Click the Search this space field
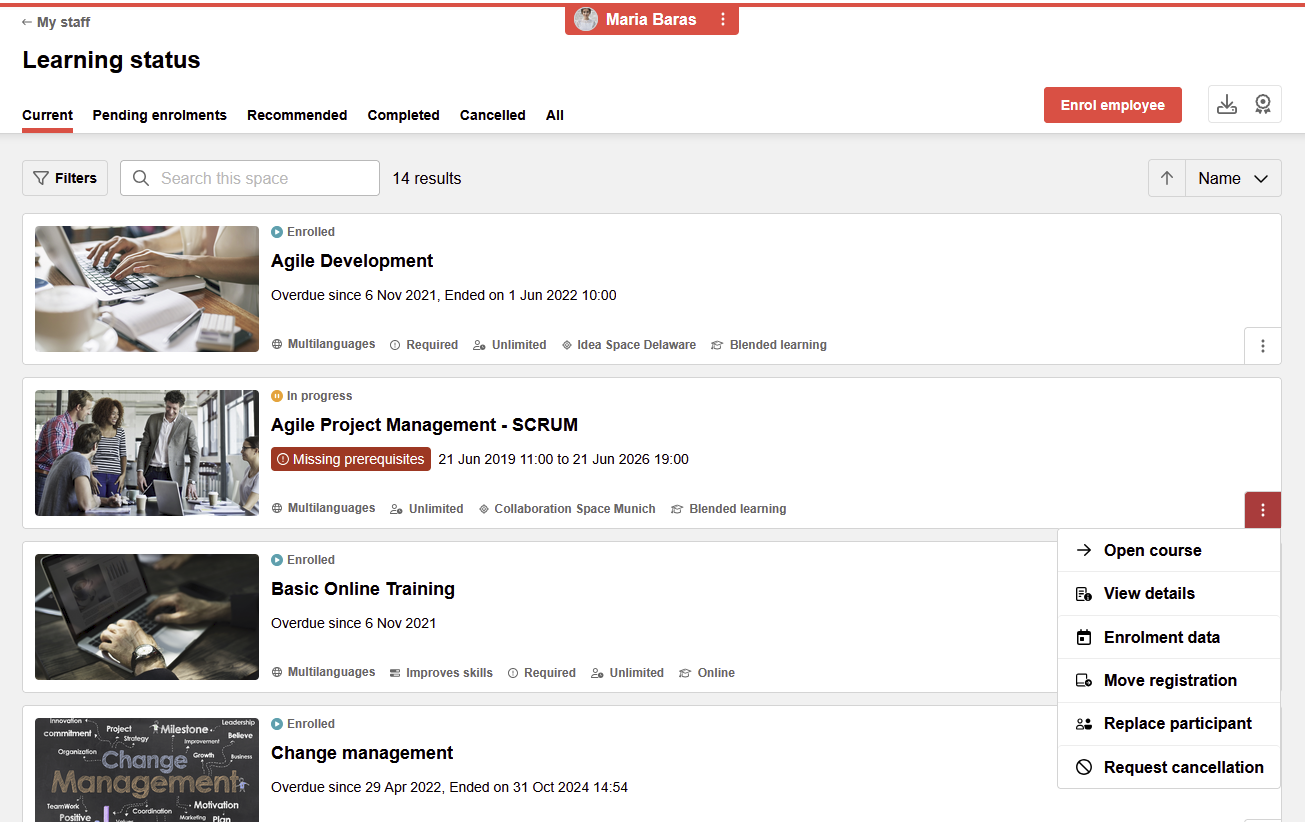 [x=250, y=178]
